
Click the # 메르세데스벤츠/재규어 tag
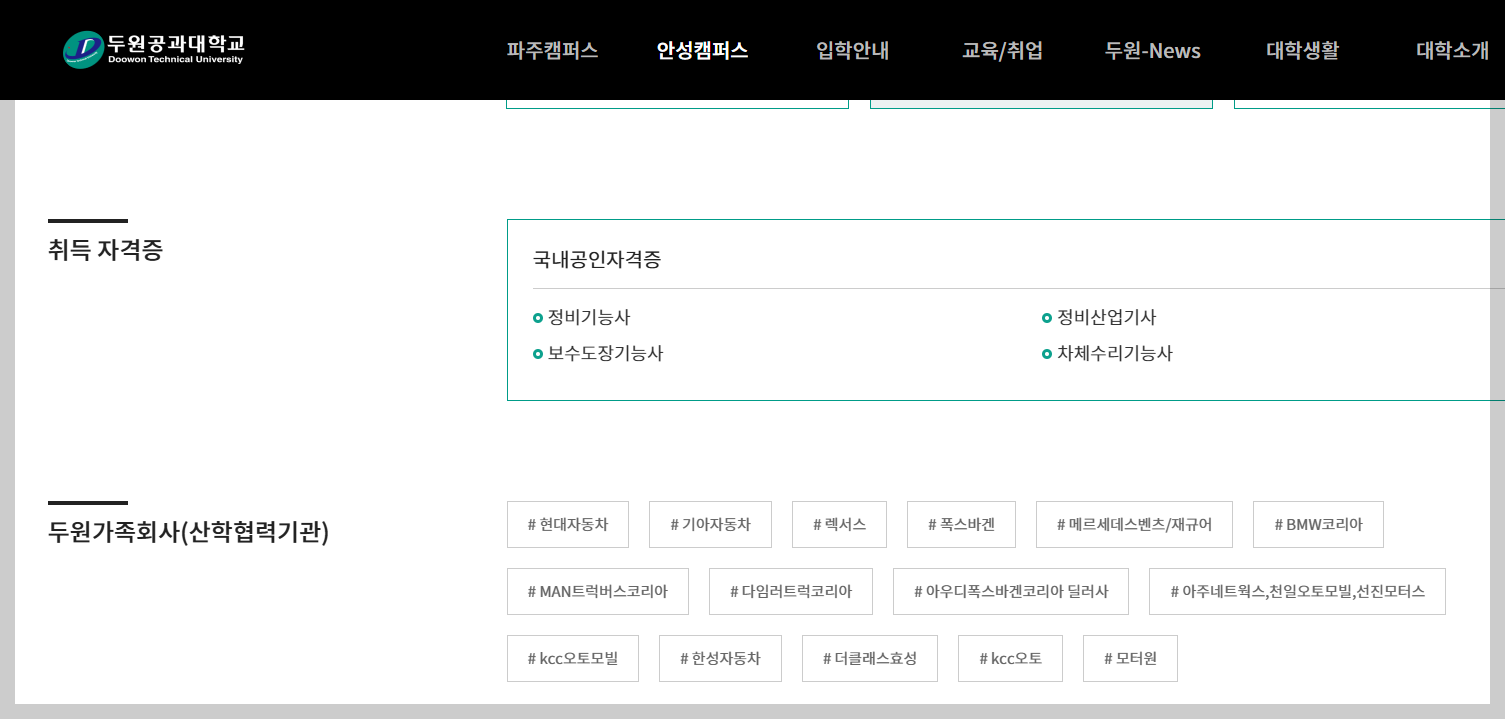(1134, 524)
